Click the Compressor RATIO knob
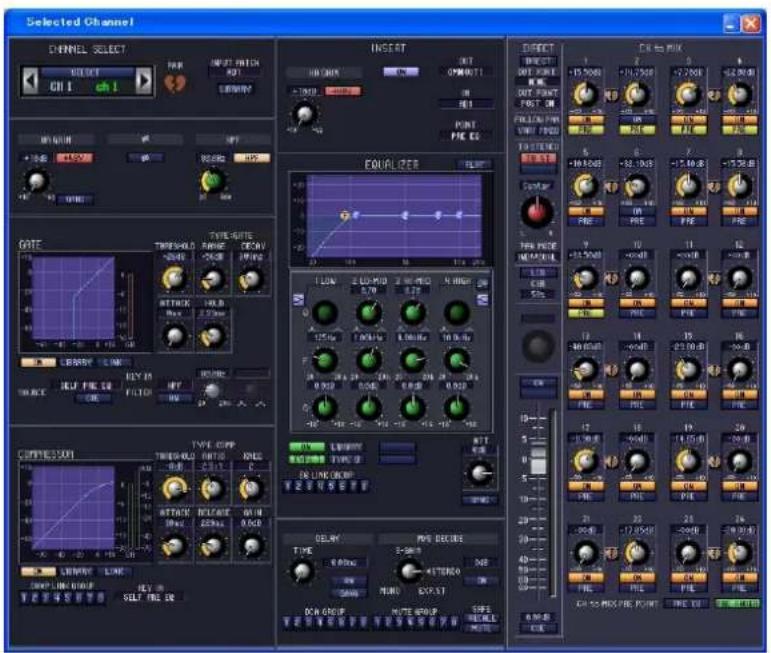The image size is (771, 653). (213, 488)
